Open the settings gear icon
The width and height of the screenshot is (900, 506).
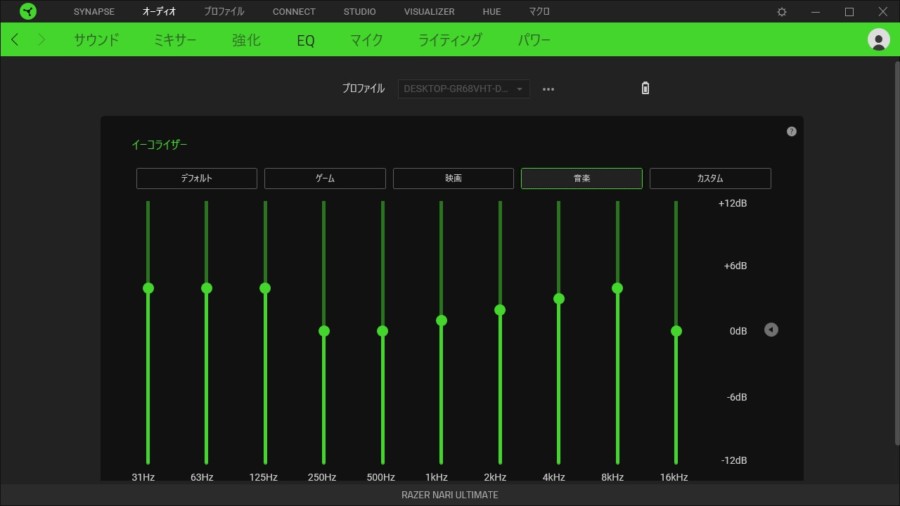coord(782,12)
